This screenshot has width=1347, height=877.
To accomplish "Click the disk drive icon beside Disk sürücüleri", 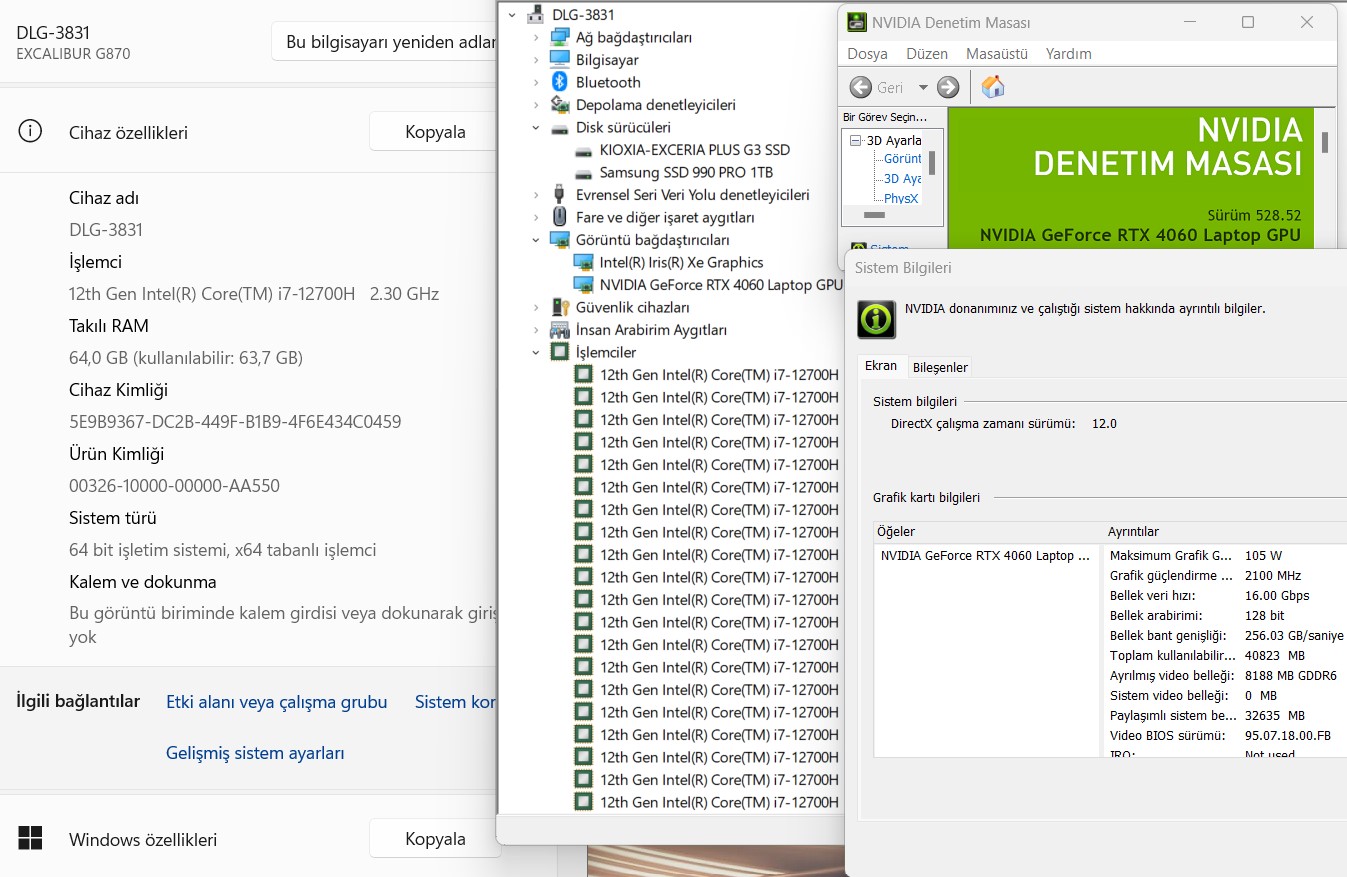I will coord(560,128).
